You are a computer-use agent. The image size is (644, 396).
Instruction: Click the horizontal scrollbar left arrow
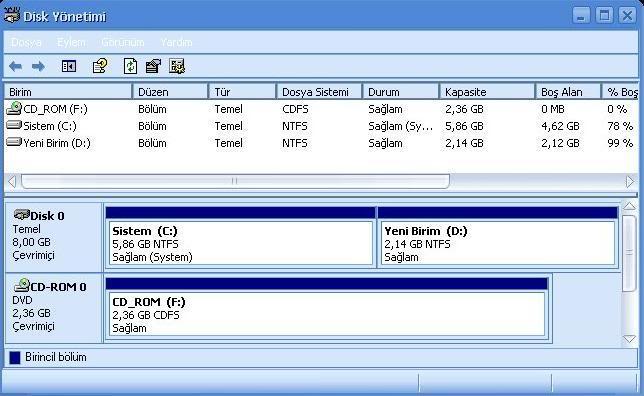12,181
